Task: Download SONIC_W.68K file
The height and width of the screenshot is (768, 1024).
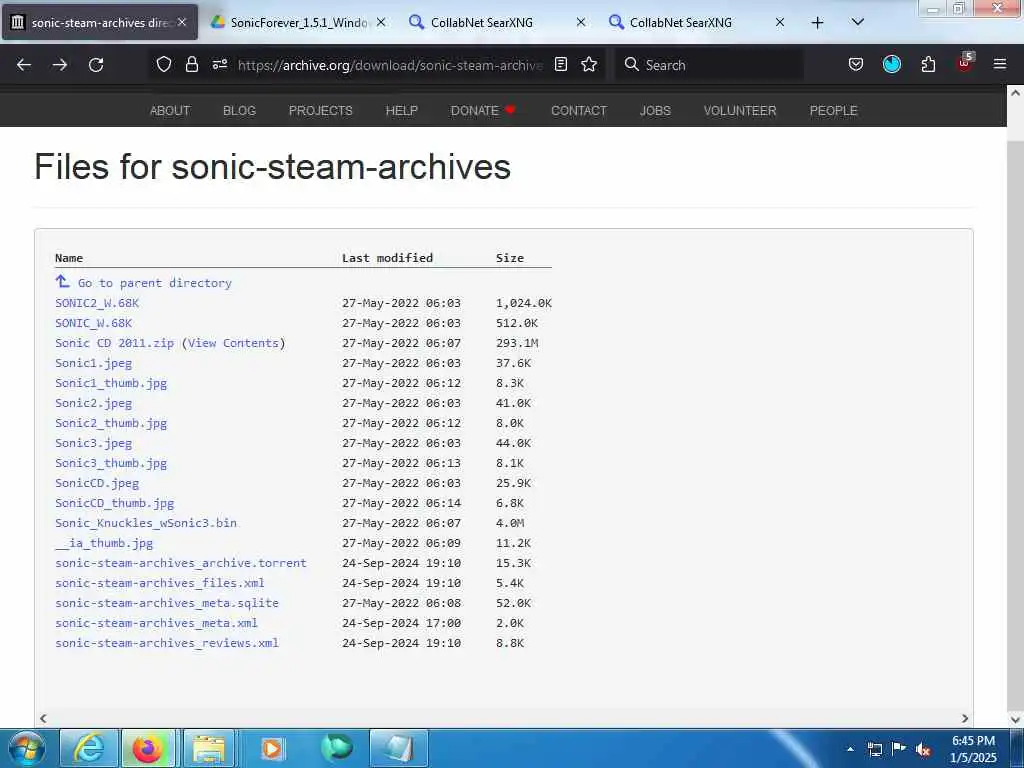Action: click(x=93, y=323)
